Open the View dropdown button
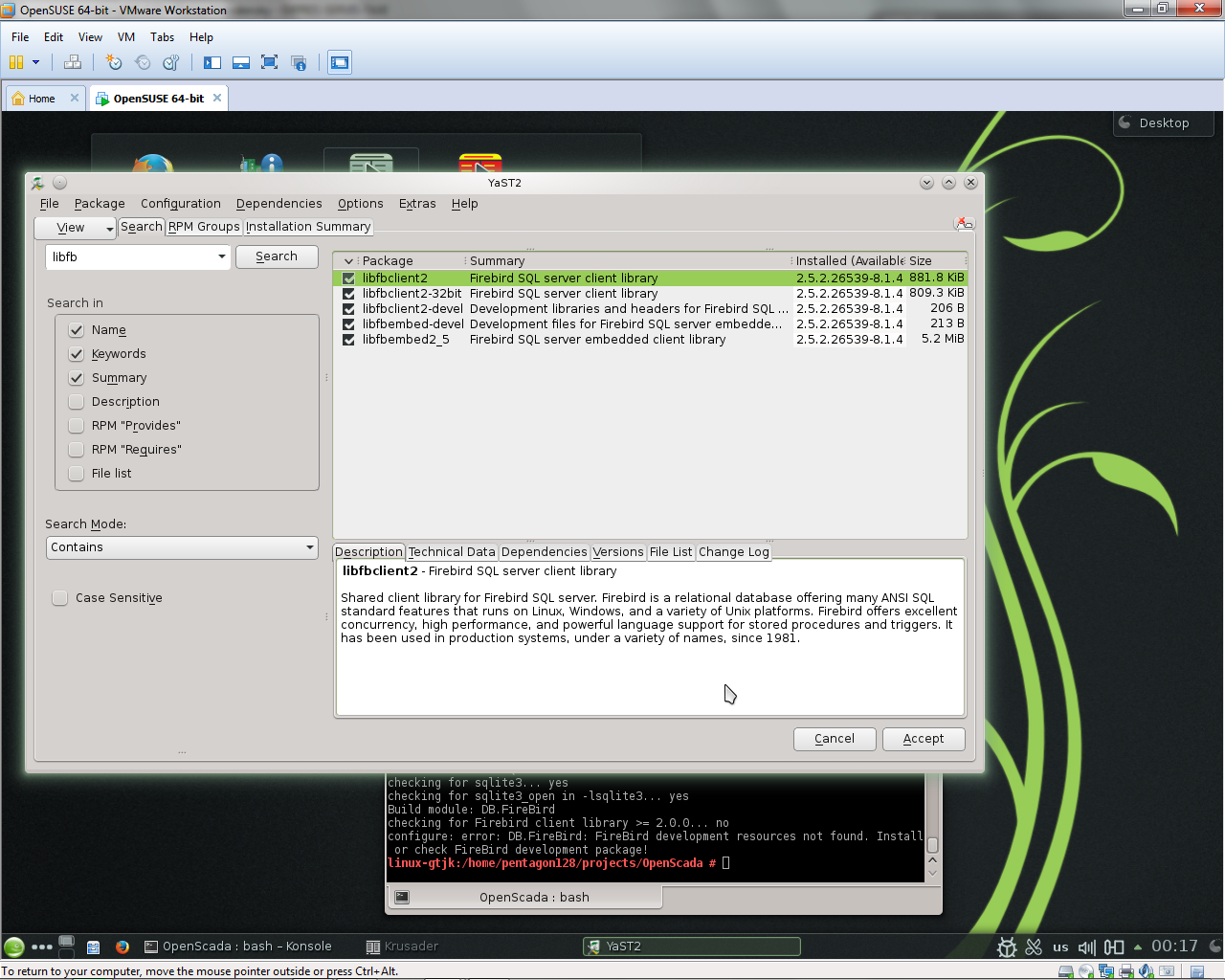 [76, 228]
